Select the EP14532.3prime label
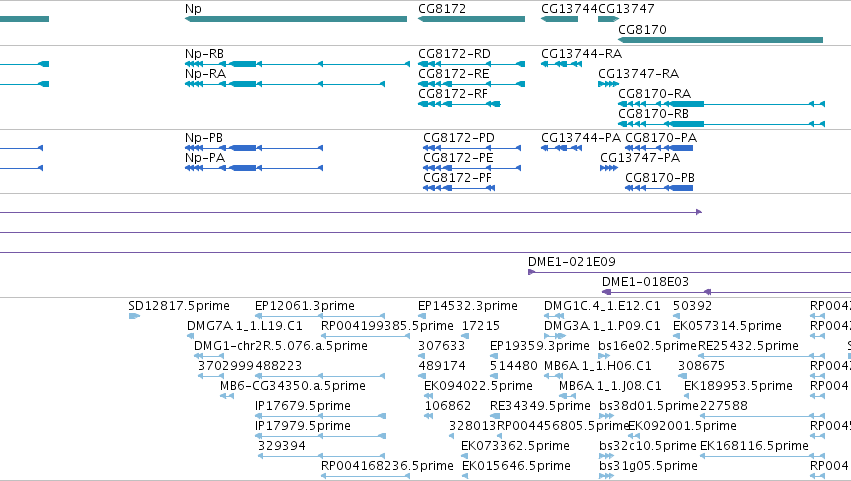Viewport: 851px width, 481px height. pyautogui.click(x=468, y=306)
